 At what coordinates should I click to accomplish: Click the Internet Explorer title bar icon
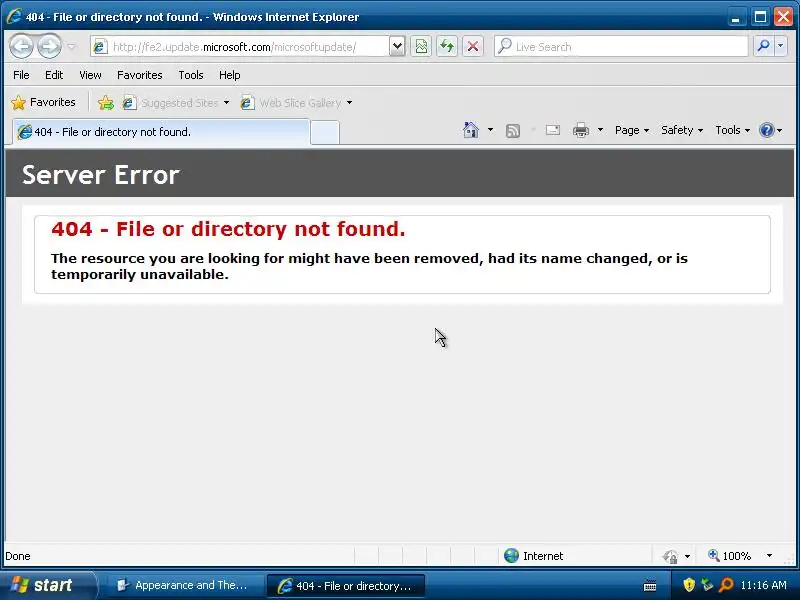pos(13,16)
